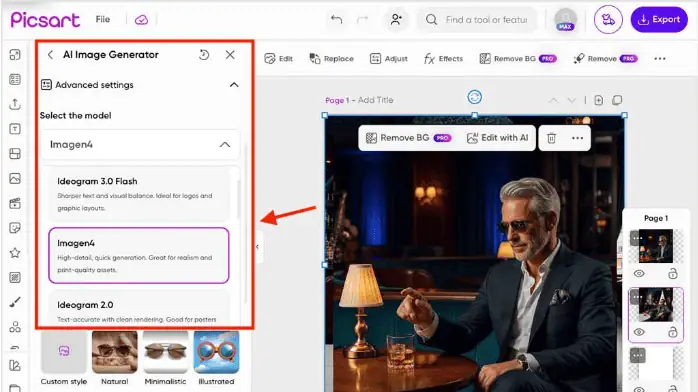Screen dimensions: 698x392
Task: Open the Effects tool
Action: point(443,59)
